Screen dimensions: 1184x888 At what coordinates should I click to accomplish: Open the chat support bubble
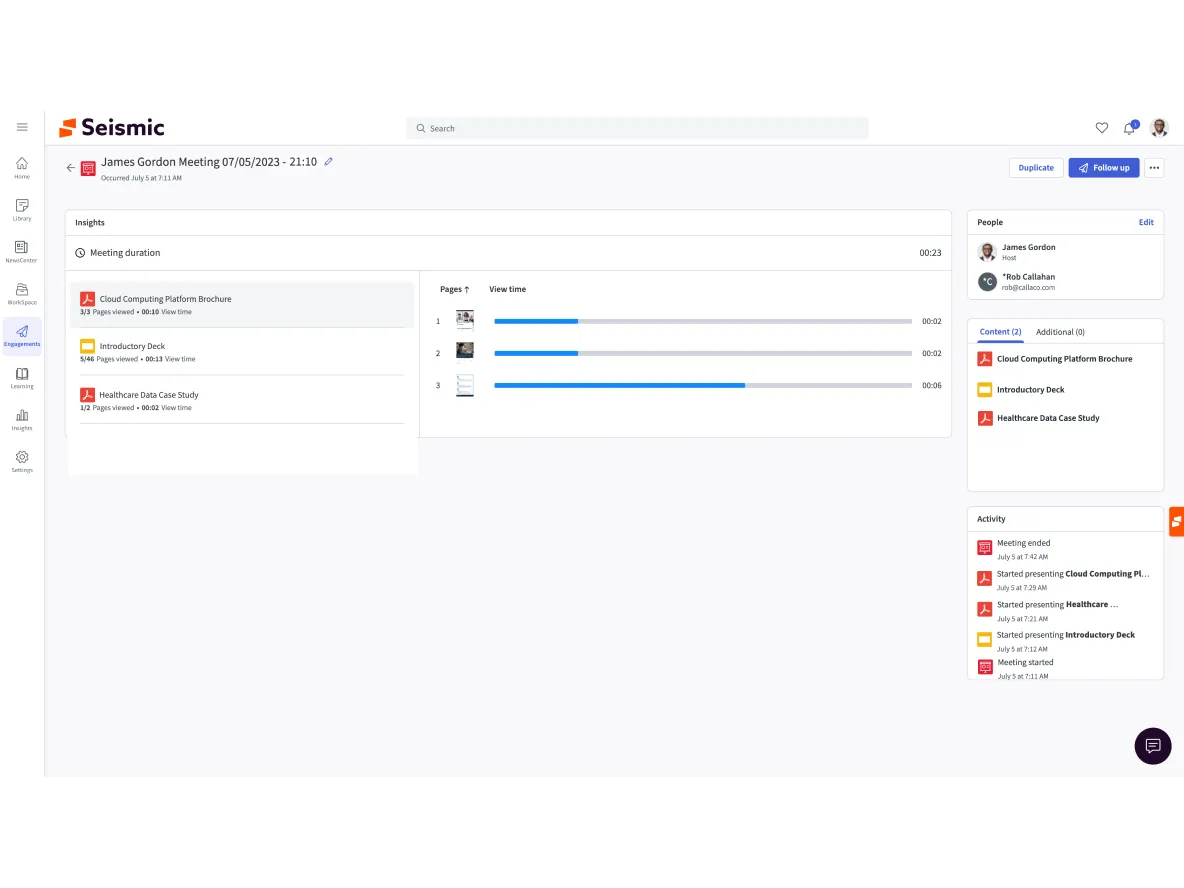[x=1152, y=746]
